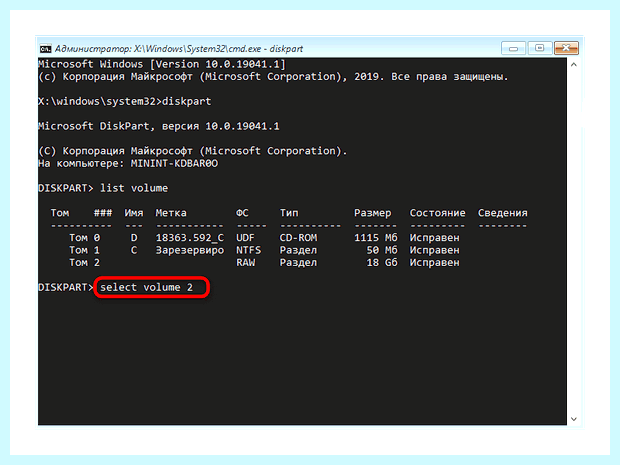Viewport: 620px width, 465px height.
Task: Click the 'Том 0' row entry
Action: click(x=85, y=238)
